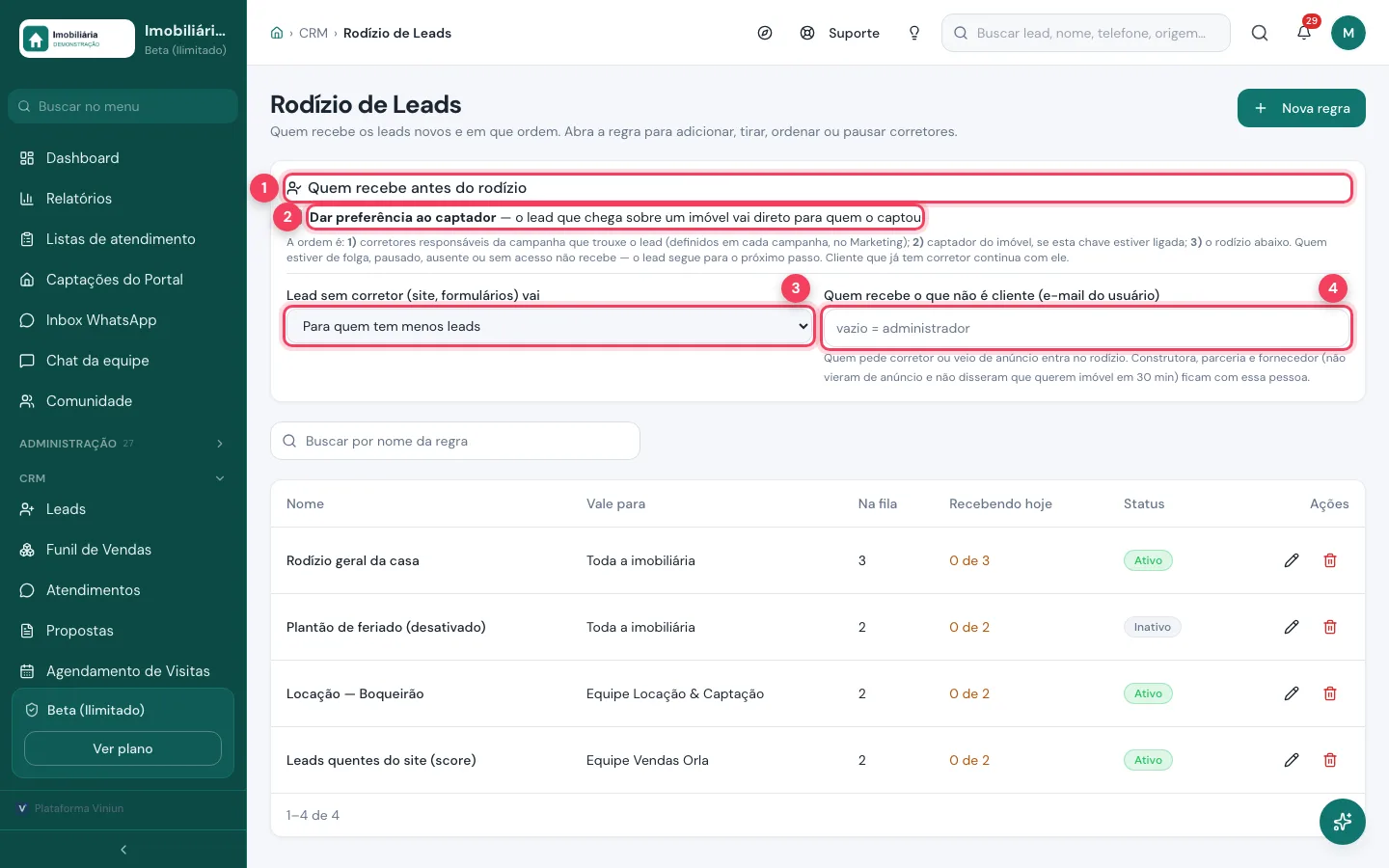The height and width of the screenshot is (868, 1389).
Task: Click Dar preferência ao captador option
Action: click(615, 218)
